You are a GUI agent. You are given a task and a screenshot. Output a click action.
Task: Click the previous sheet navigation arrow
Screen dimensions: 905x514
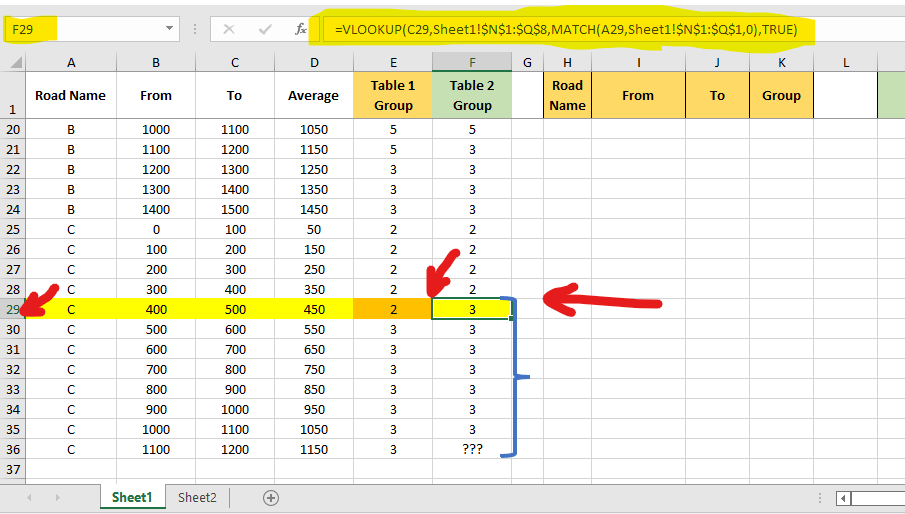(29, 497)
